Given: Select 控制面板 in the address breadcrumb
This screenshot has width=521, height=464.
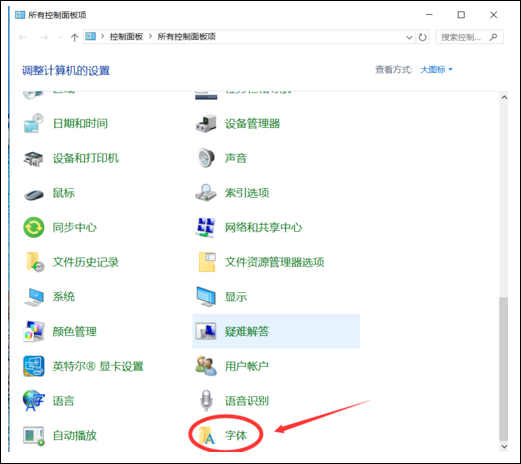Looking at the screenshot, I should click(126, 36).
